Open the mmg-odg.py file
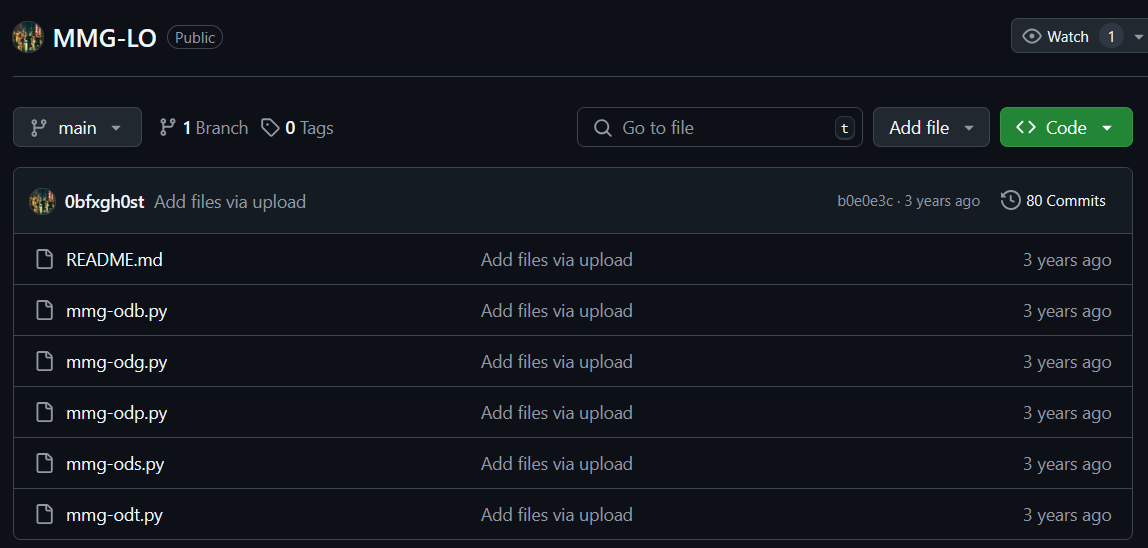 click(116, 362)
